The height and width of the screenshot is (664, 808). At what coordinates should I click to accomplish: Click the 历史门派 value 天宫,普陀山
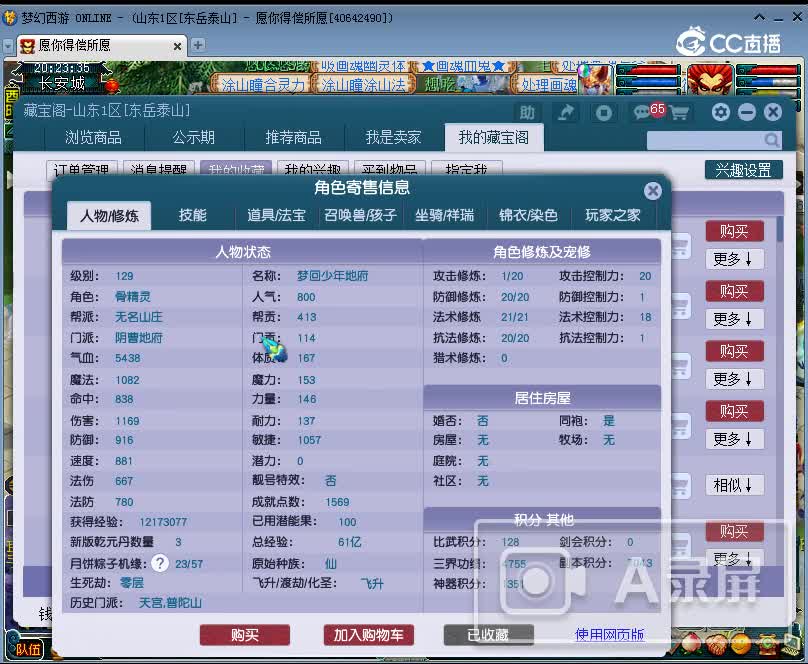[170, 603]
